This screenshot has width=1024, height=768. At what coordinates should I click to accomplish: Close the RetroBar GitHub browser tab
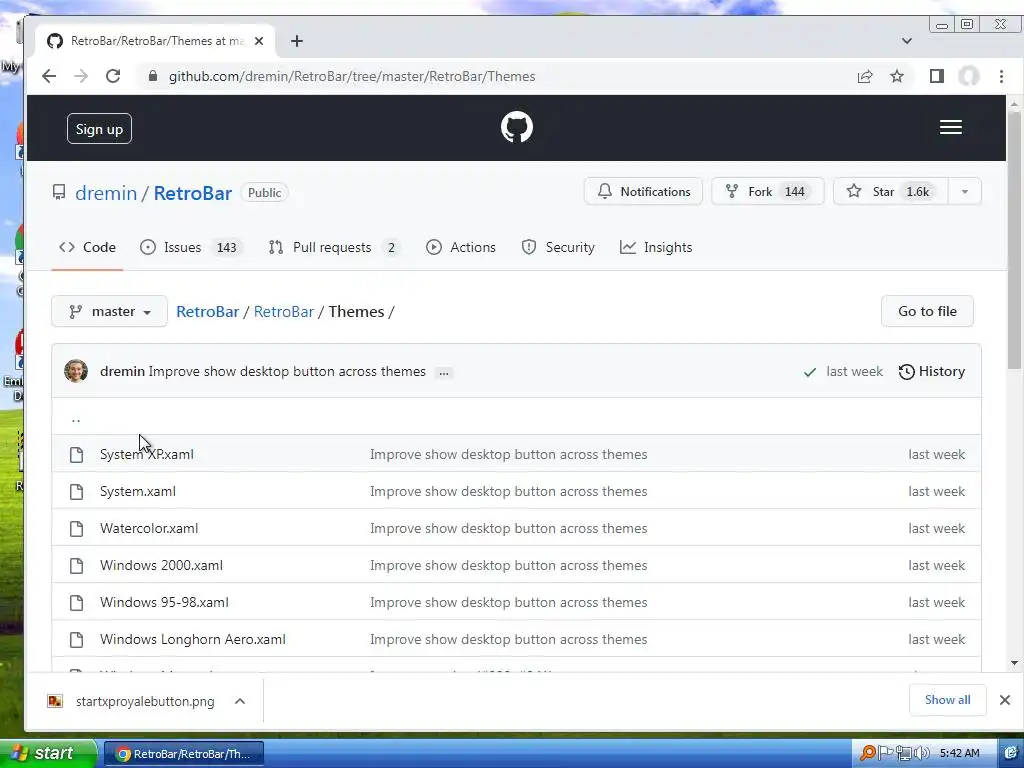click(x=259, y=41)
